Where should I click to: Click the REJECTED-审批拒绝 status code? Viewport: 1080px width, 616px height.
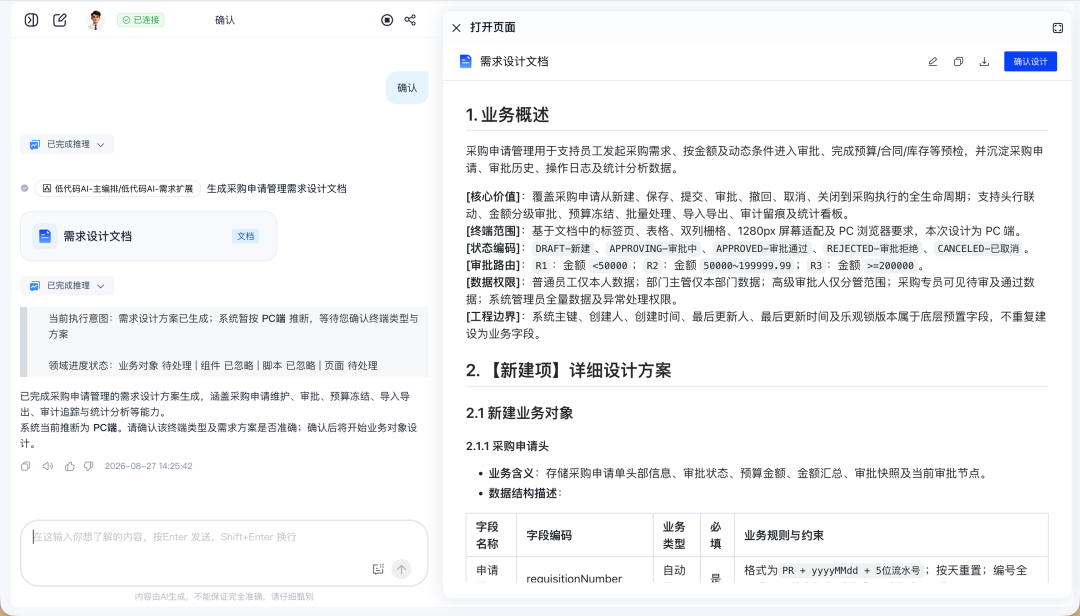click(x=873, y=248)
